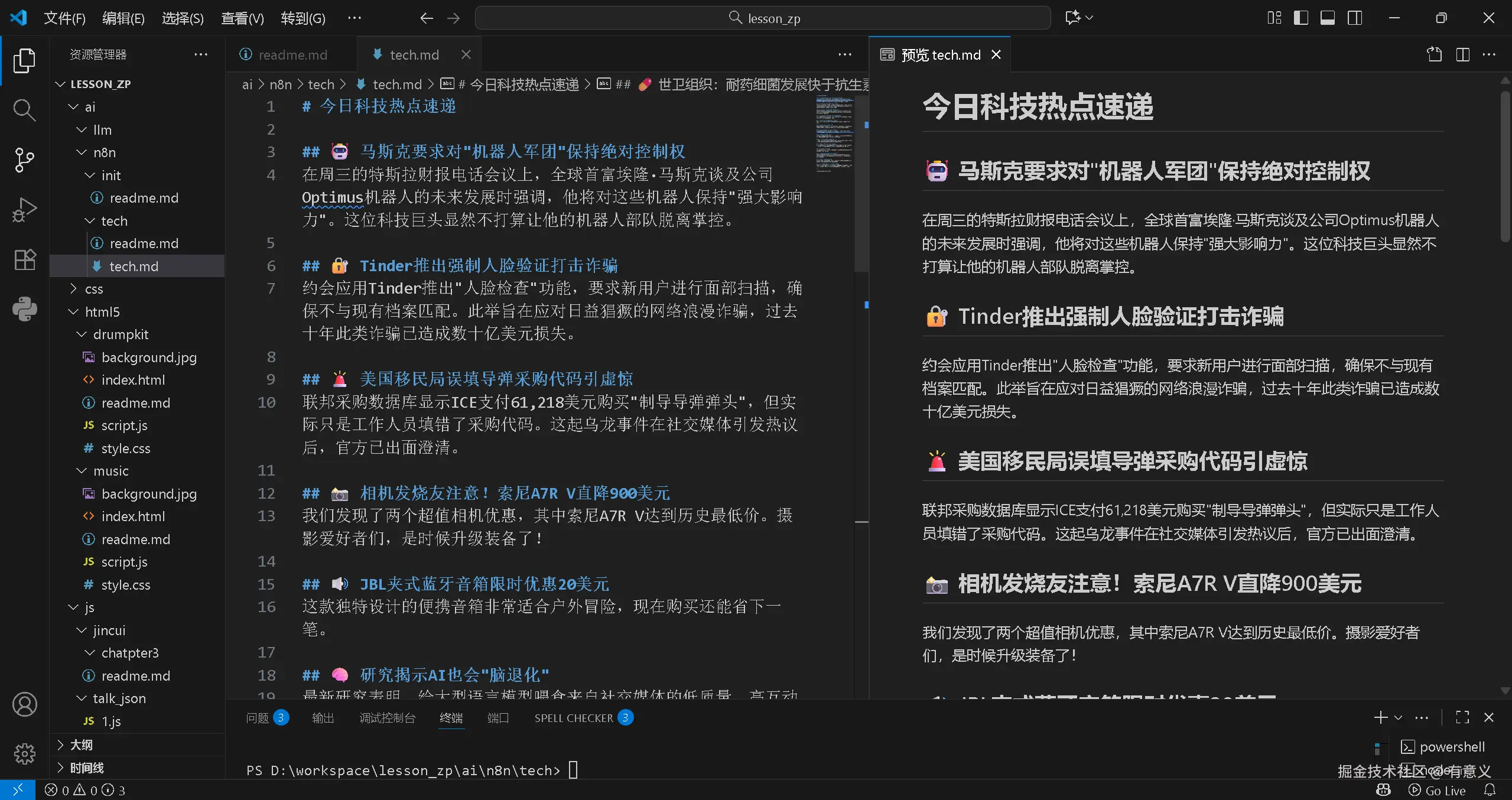Click the lesson_zp command center search box
This screenshot has height=800, width=1512.
click(x=762, y=18)
